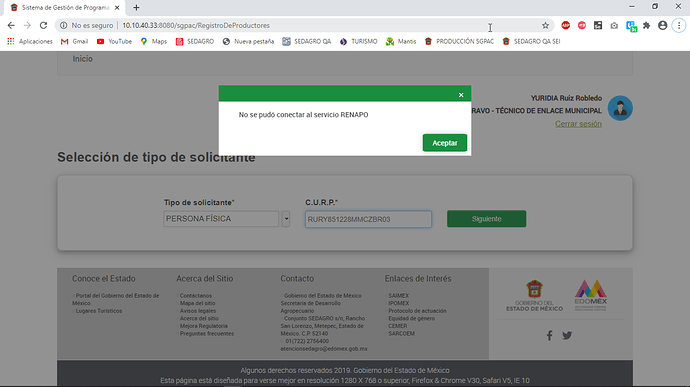Bookmark this page with the star icon

click(545, 26)
